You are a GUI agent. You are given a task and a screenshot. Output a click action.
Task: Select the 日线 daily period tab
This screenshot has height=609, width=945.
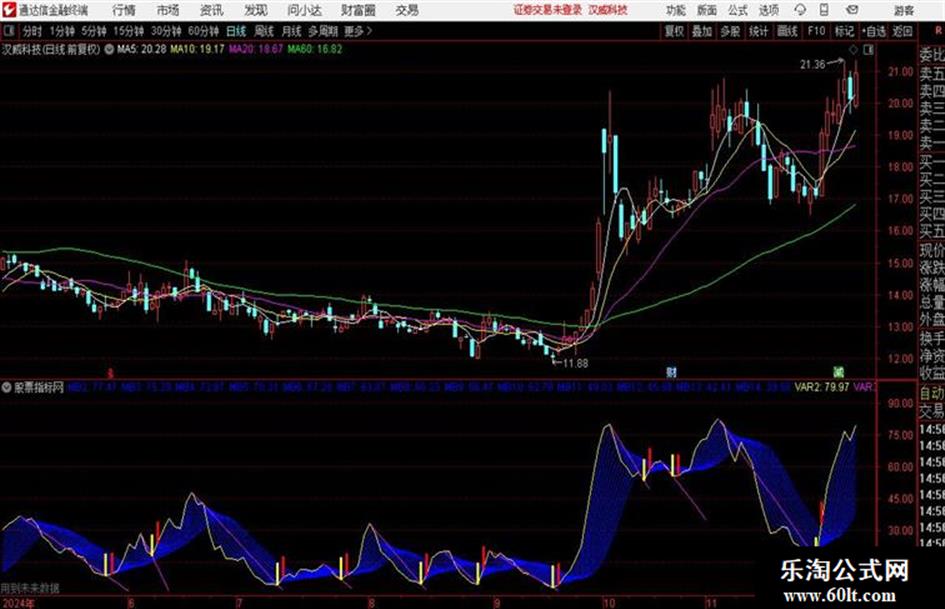[x=236, y=31]
